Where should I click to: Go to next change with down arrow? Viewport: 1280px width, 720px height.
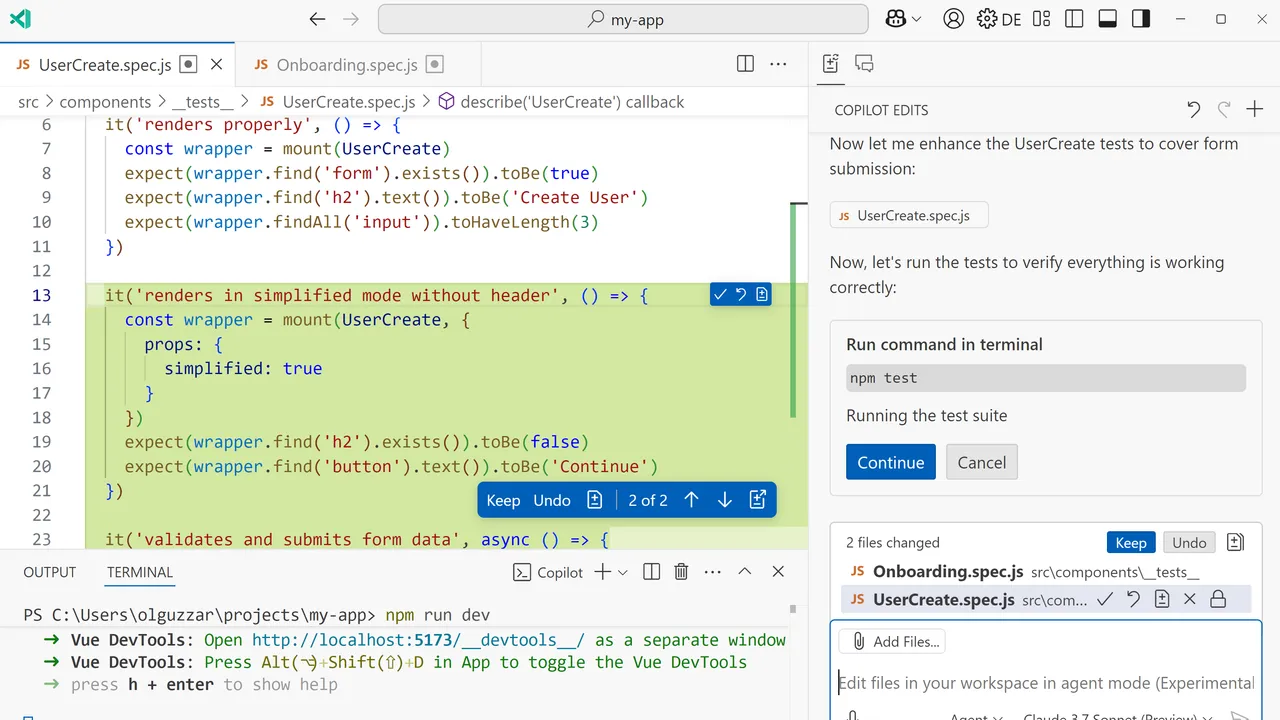pyautogui.click(x=725, y=500)
